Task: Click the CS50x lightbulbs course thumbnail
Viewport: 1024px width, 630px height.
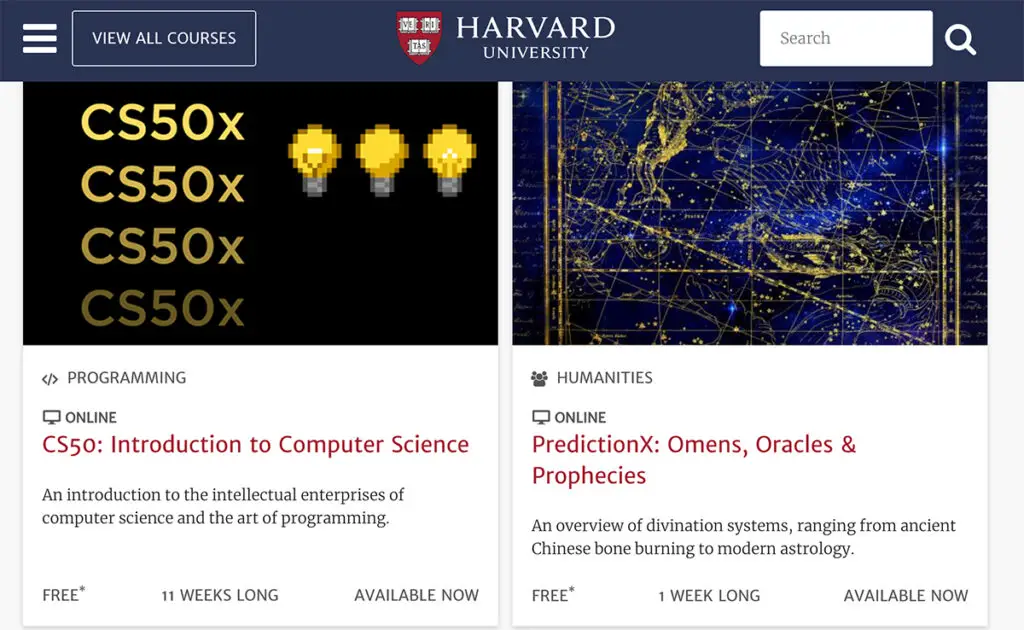Action: pos(260,213)
